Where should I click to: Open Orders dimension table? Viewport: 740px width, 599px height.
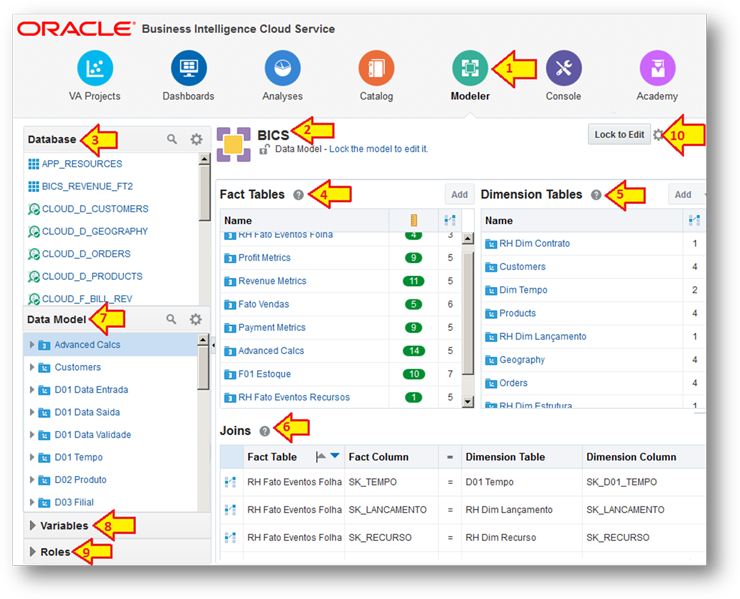pyautogui.click(x=513, y=383)
